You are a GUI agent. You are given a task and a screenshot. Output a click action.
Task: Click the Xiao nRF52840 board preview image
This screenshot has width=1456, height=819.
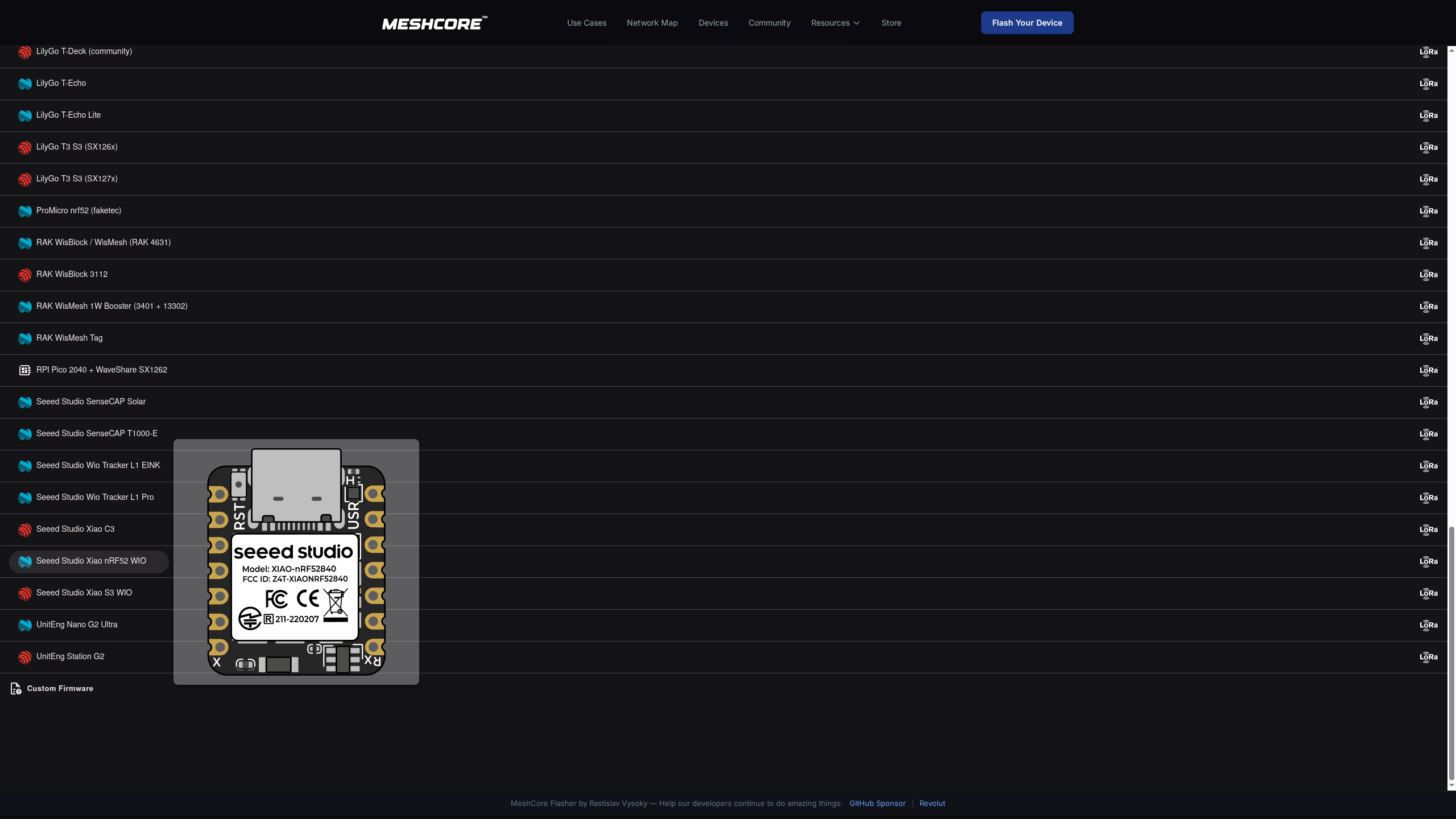[296, 562]
